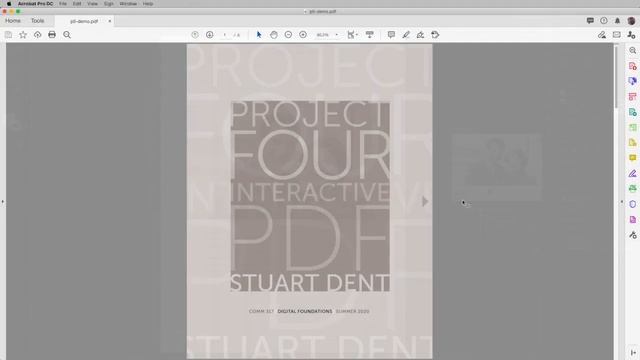Open the Organize Pages tool in right pane
Screen dimensions: 640x360
coord(633,127)
